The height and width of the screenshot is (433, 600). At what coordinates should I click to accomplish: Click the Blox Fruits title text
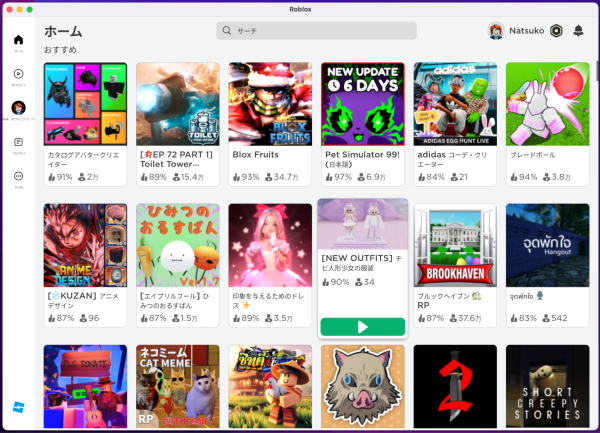(256, 155)
